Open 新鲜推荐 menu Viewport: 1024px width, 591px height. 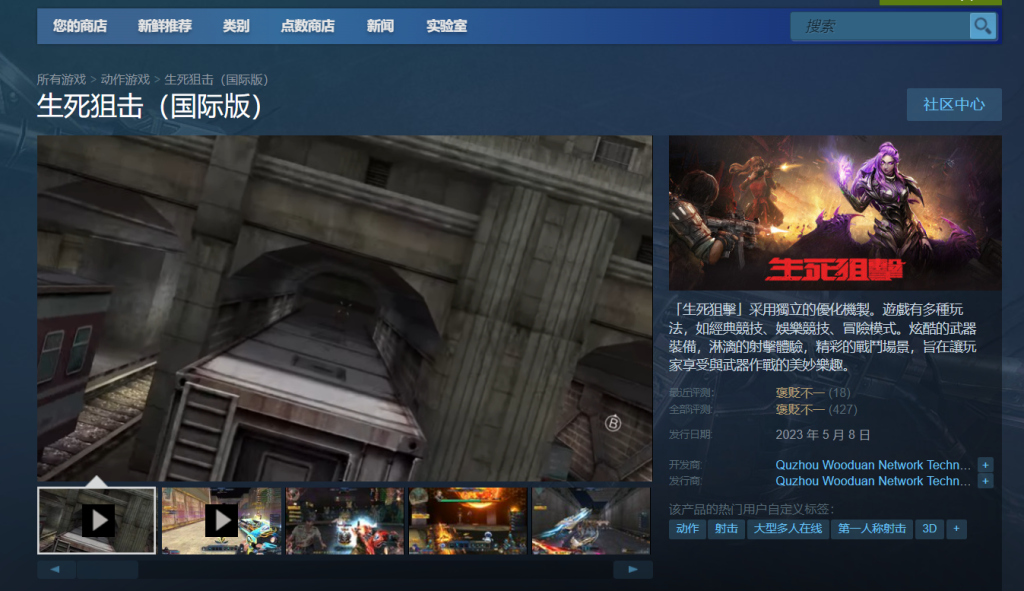(x=165, y=26)
